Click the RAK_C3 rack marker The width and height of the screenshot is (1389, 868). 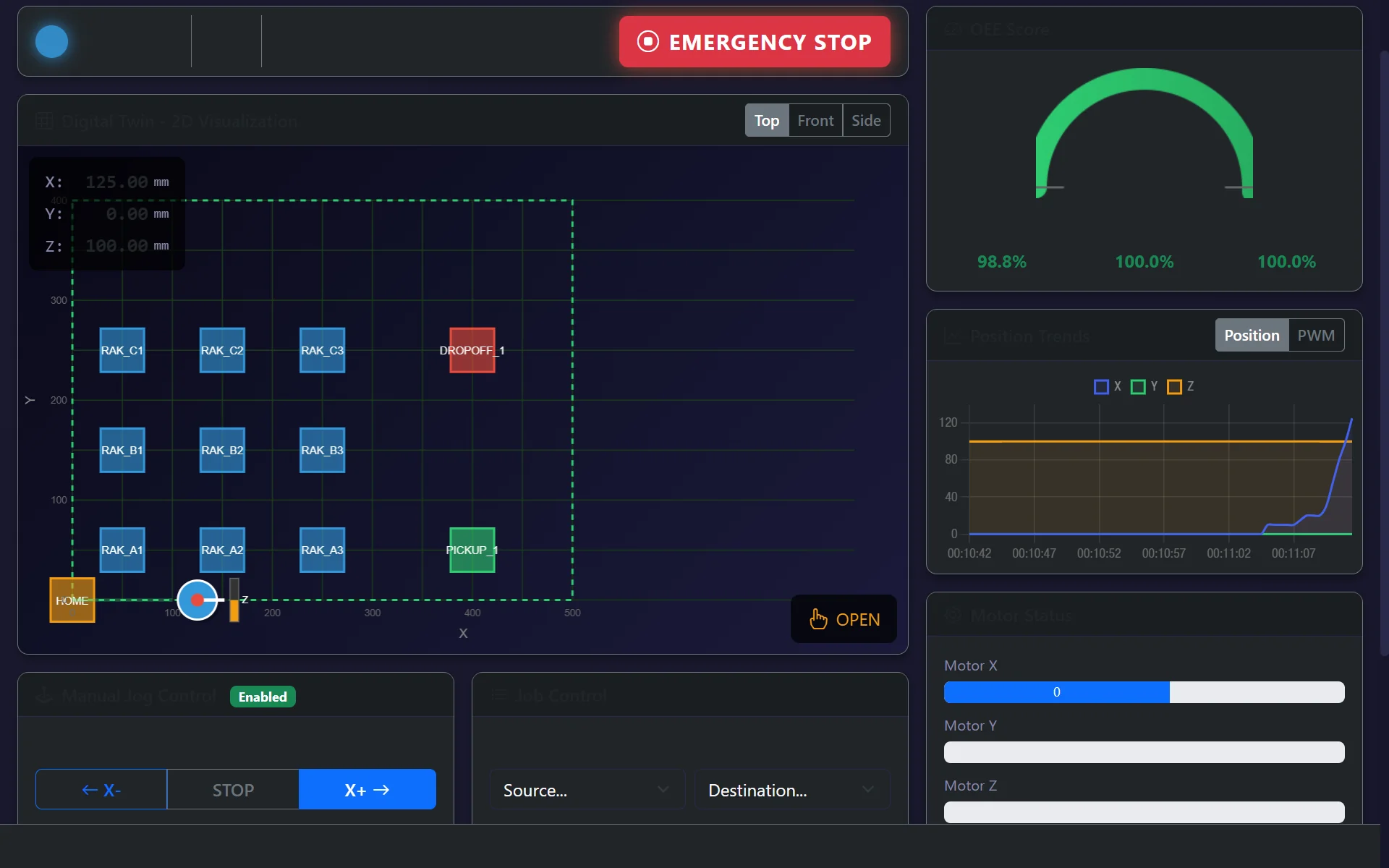pyautogui.click(x=322, y=350)
